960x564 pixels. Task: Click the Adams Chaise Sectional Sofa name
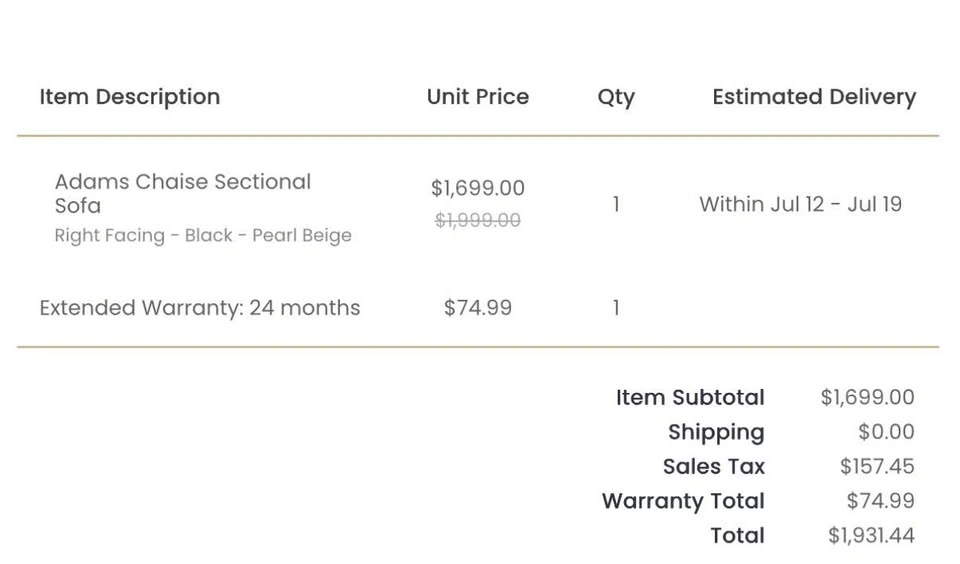click(182, 193)
